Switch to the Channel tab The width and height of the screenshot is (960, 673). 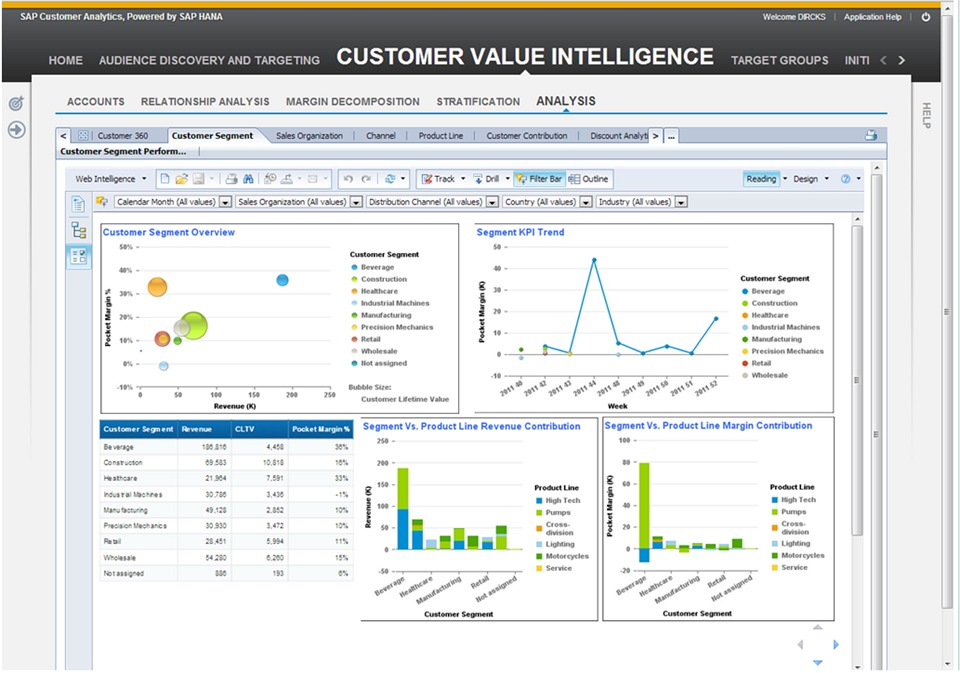pos(381,136)
